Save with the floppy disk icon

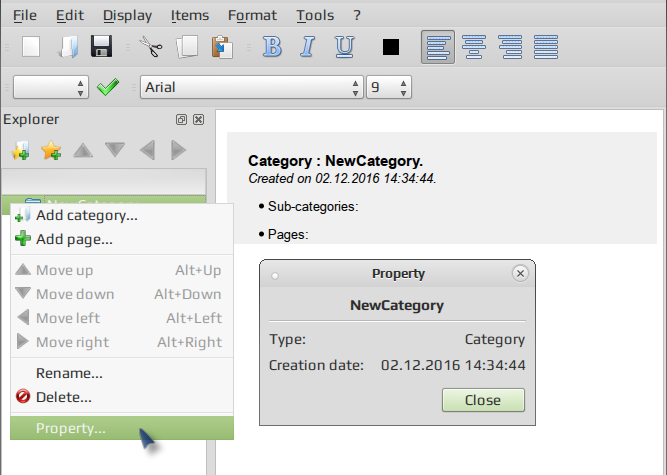[102, 46]
